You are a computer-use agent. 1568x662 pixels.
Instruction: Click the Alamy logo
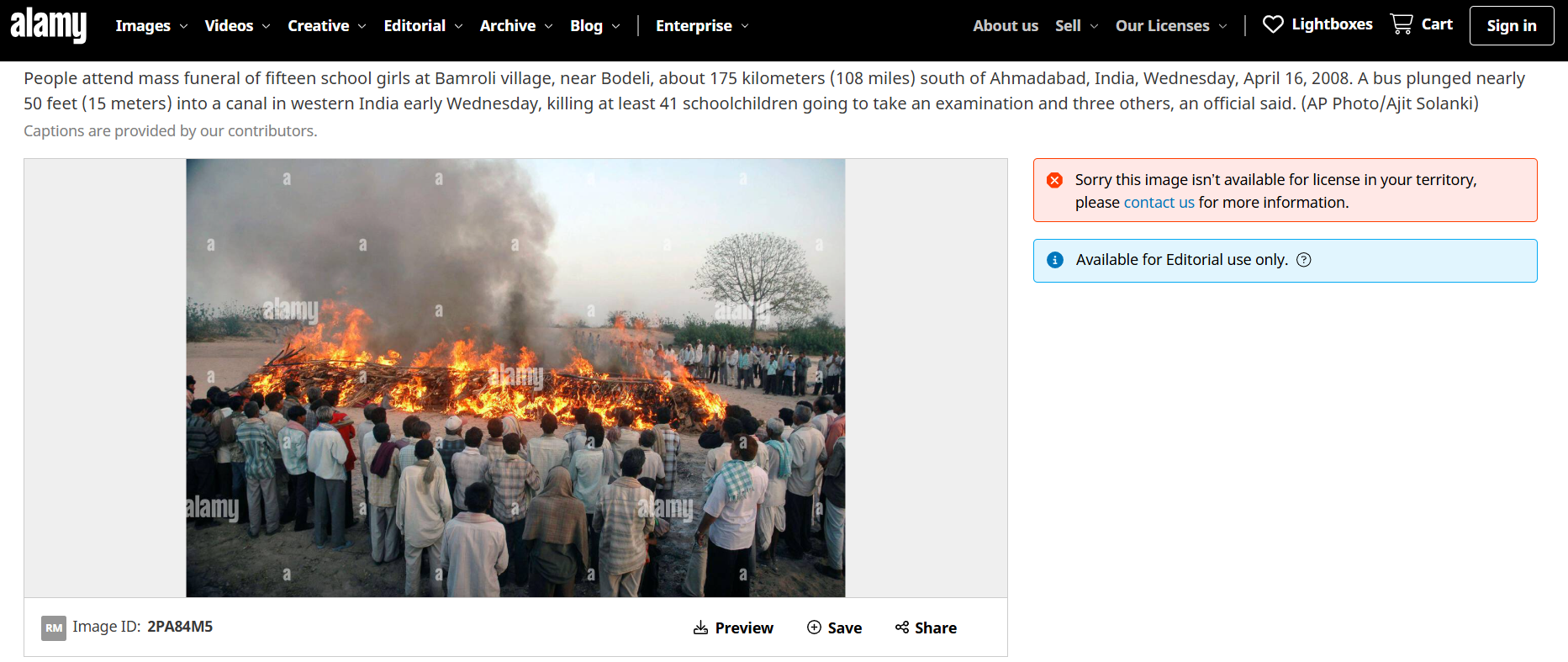click(x=48, y=24)
